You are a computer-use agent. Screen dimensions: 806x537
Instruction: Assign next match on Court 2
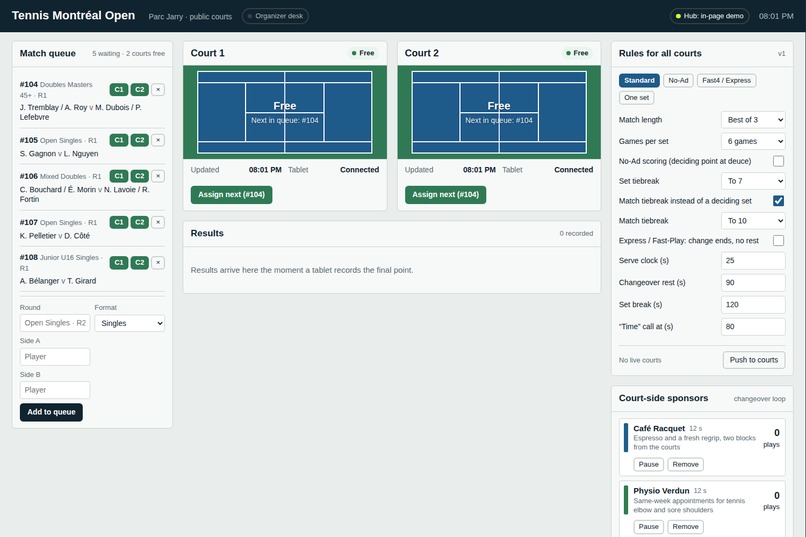point(445,195)
